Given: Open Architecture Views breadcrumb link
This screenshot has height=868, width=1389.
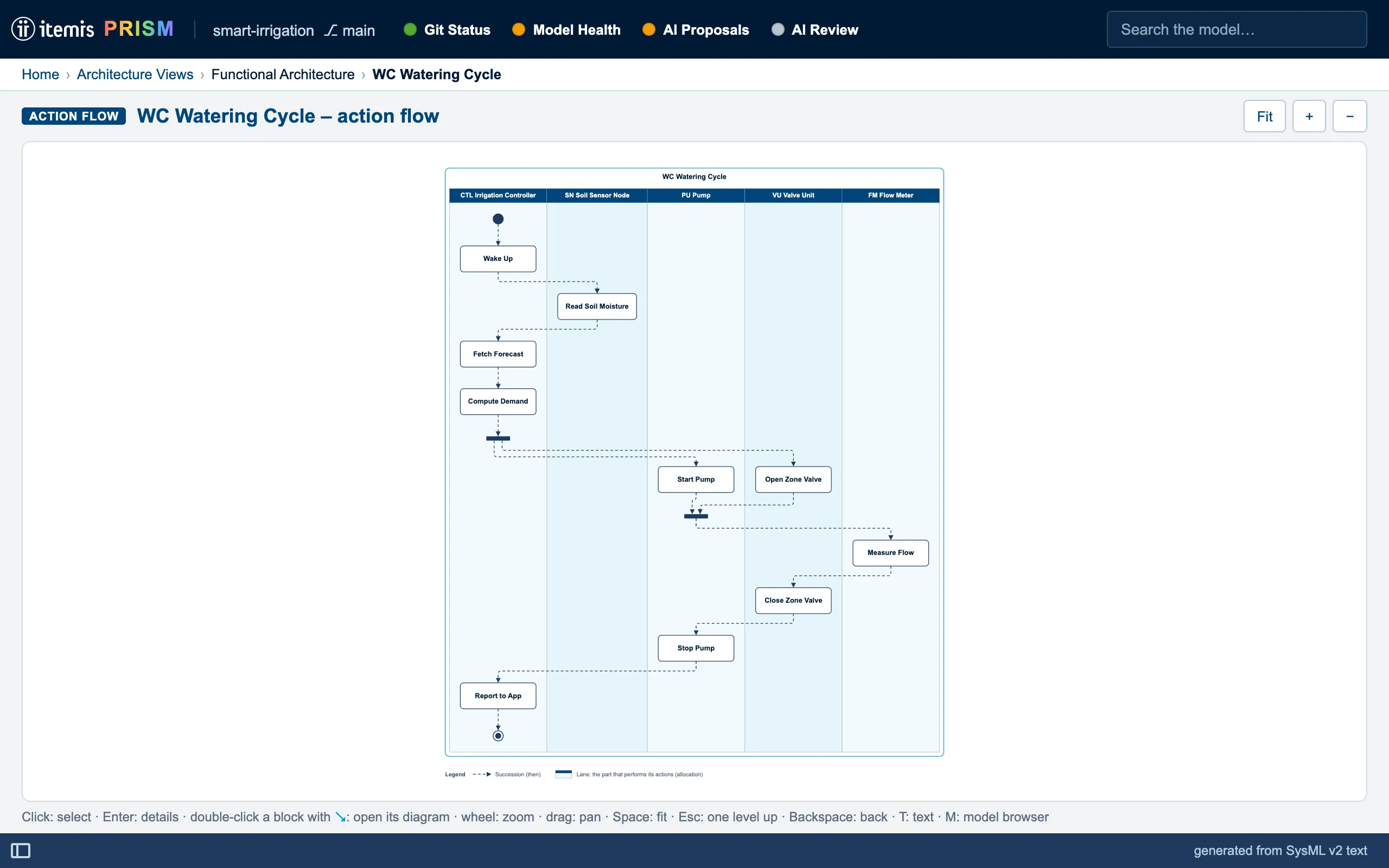Looking at the screenshot, I should point(135,75).
